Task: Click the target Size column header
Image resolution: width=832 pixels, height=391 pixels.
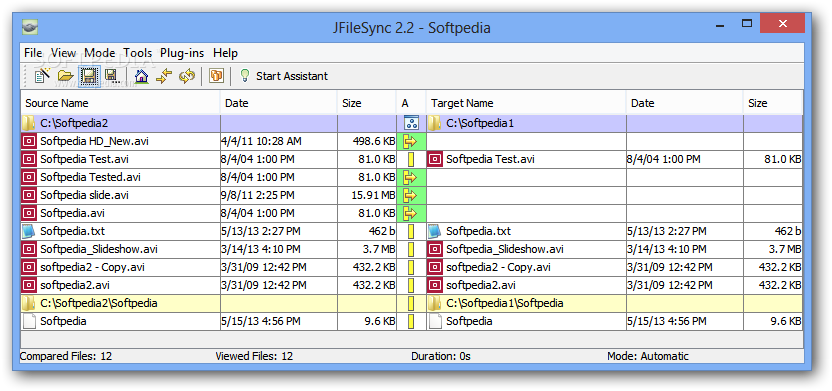Action: (773, 103)
